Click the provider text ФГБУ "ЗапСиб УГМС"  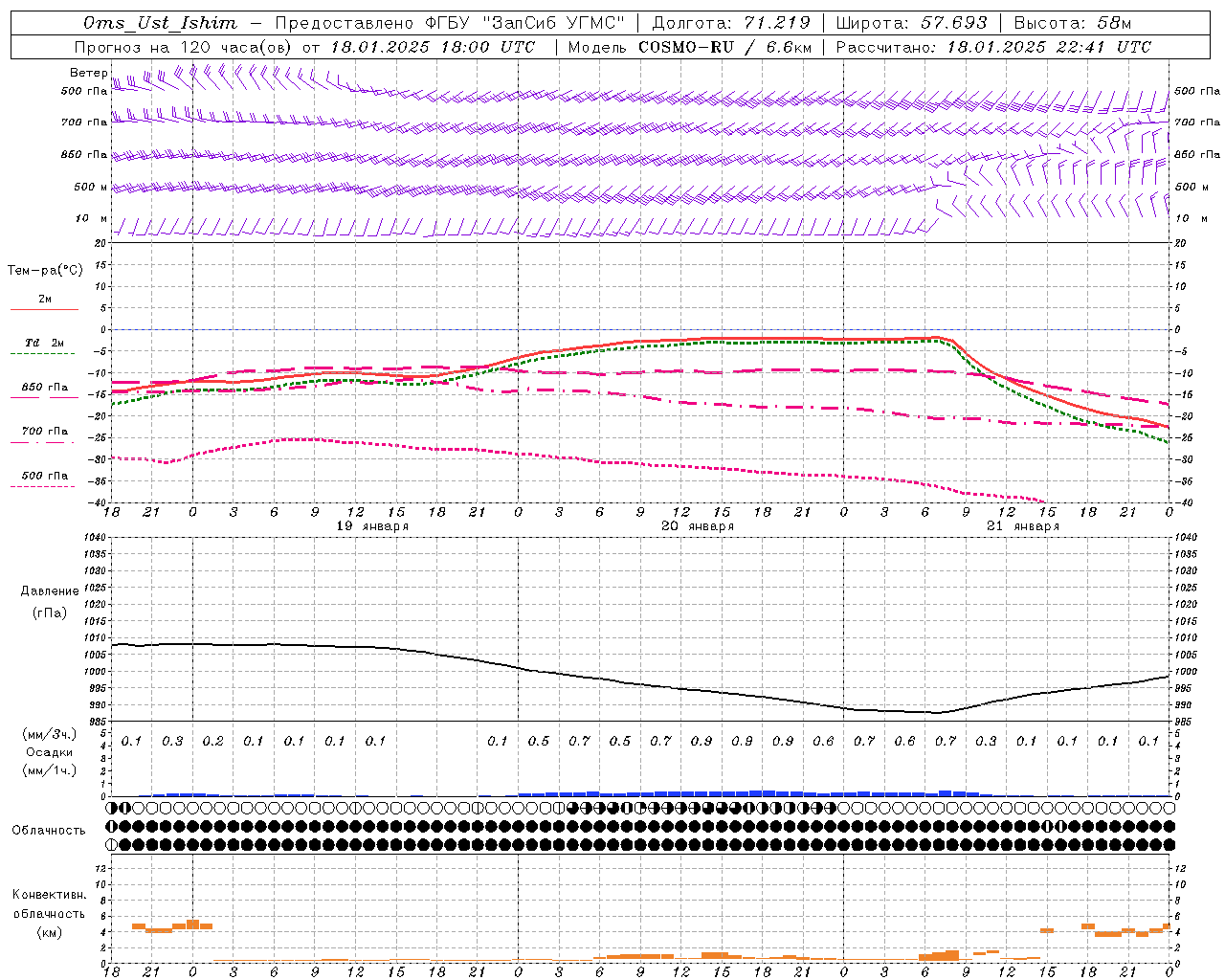tap(524, 23)
